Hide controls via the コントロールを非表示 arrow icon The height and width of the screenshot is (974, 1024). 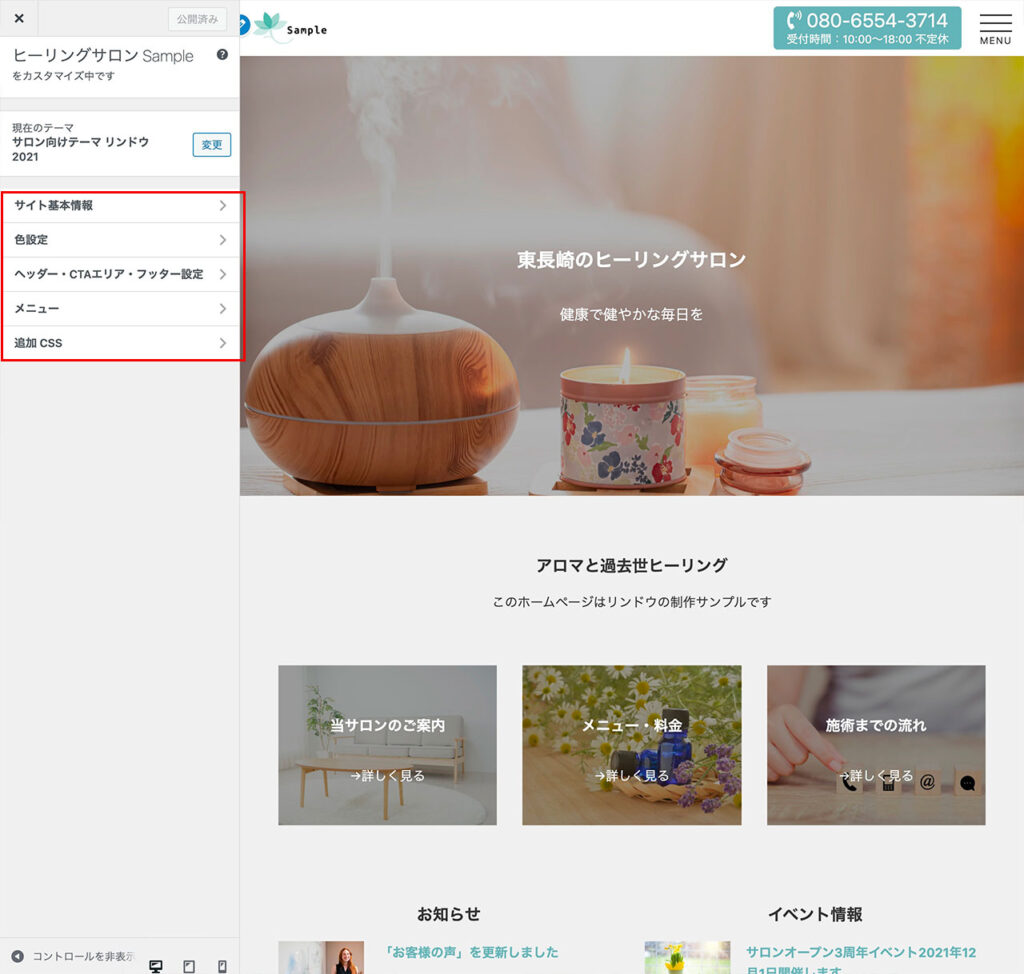coord(18,956)
